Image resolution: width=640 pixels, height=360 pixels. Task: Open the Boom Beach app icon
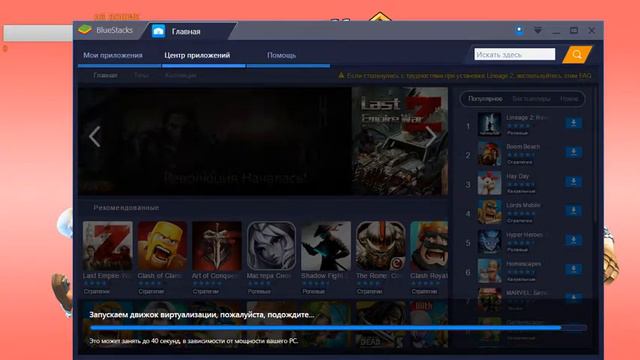click(x=489, y=153)
